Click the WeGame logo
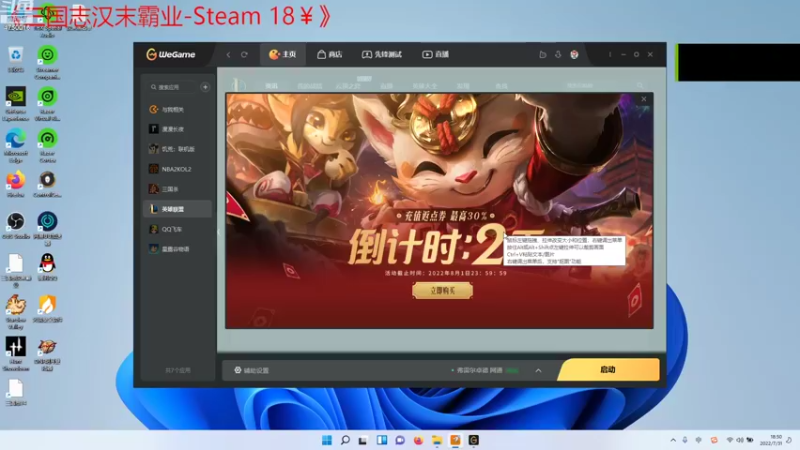The height and width of the screenshot is (450, 800). 171,54
